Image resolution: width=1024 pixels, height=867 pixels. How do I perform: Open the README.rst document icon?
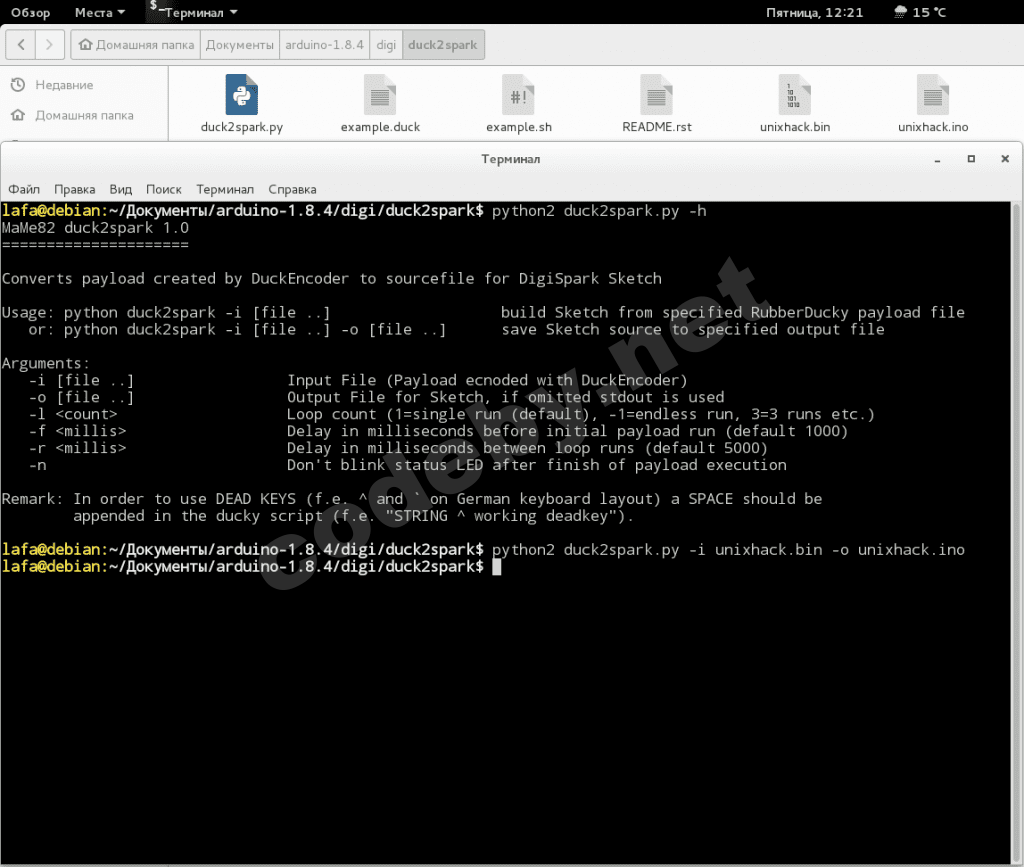point(656,96)
